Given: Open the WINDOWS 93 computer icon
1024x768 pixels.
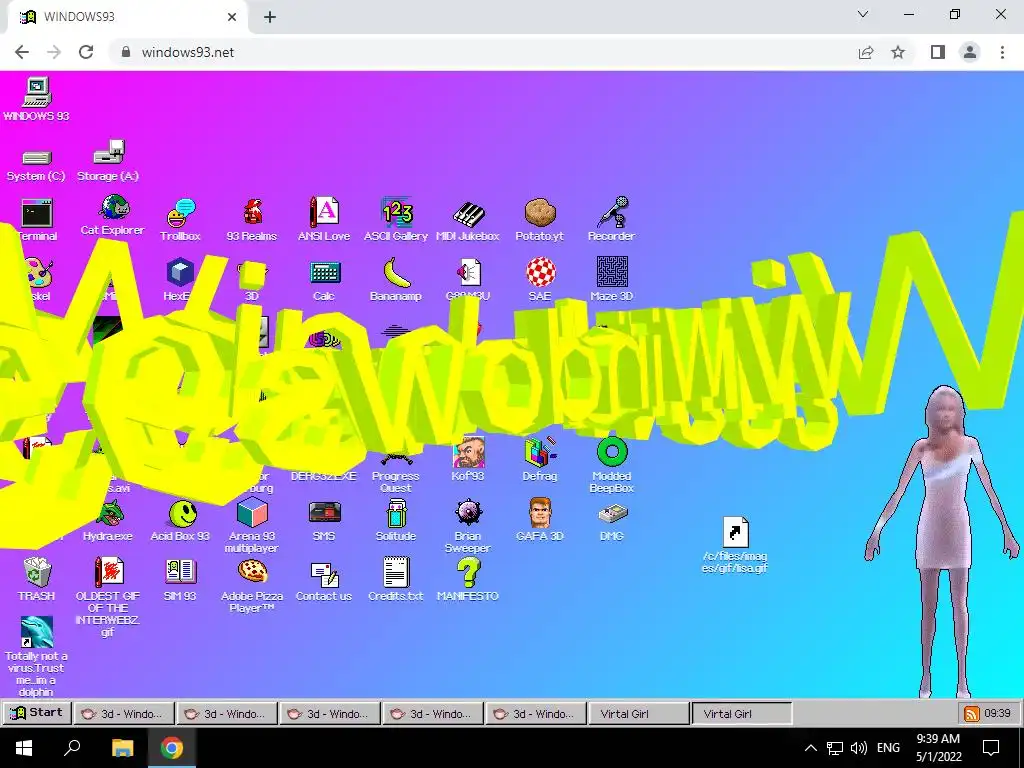Looking at the screenshot, I should click(x=37, y=92).
